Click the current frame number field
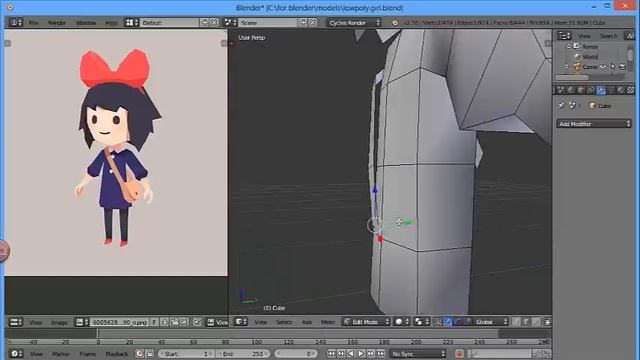 [296, 353]
